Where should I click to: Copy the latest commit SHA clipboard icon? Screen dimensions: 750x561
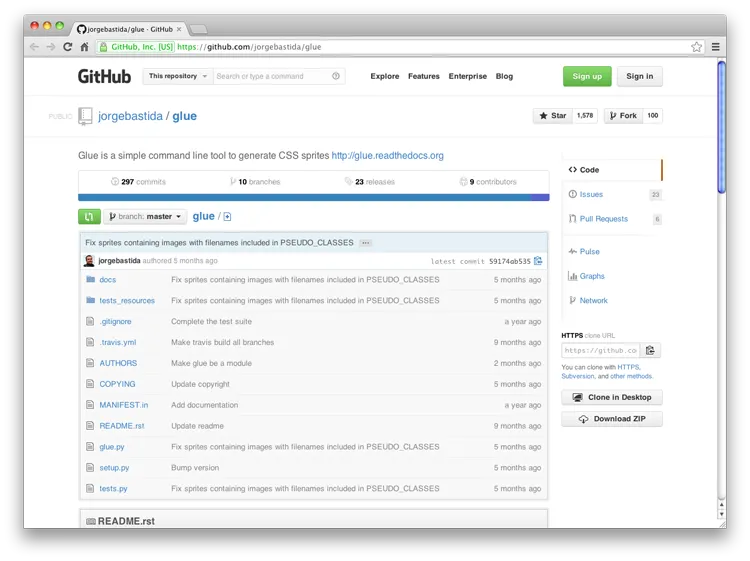538,261
